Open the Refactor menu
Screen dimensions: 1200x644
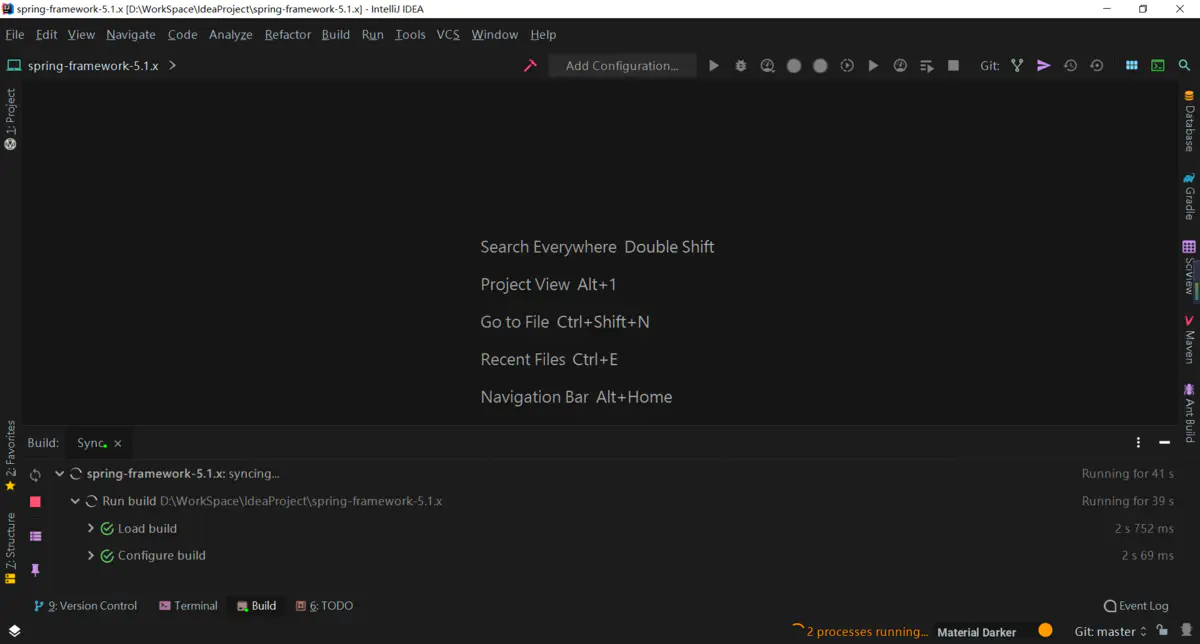pos(288,34)
